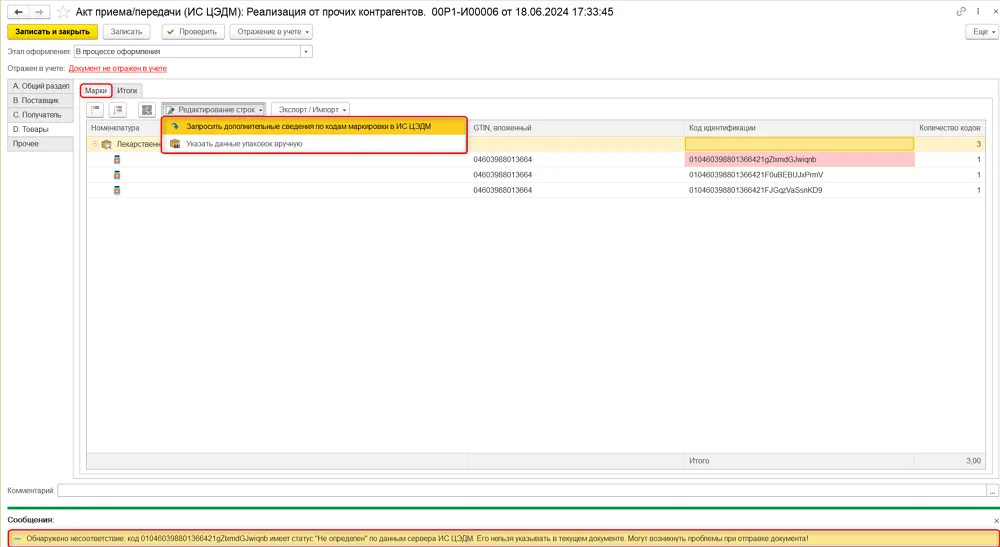Select code cell ending F0uBEBUJxPrmV
This screenshot has height=547, width=1000.
click(799, 175)
